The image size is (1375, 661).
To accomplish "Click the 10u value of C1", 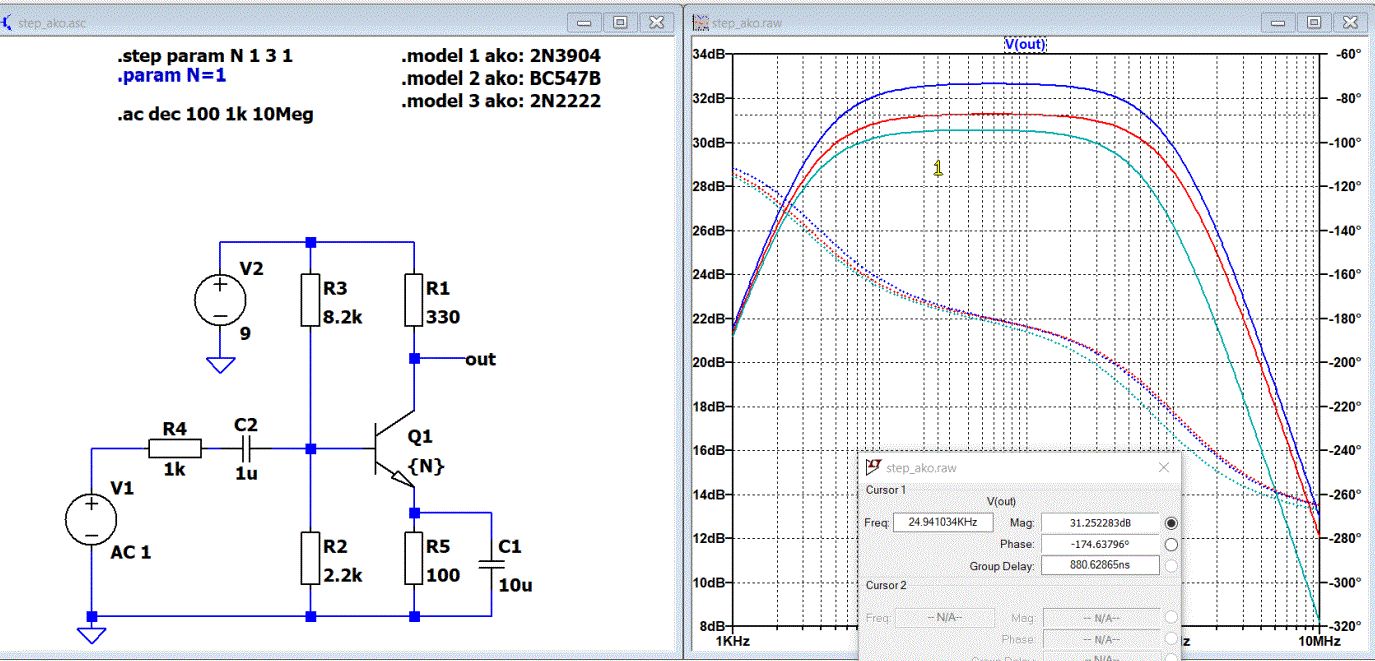I will point(515,585).
